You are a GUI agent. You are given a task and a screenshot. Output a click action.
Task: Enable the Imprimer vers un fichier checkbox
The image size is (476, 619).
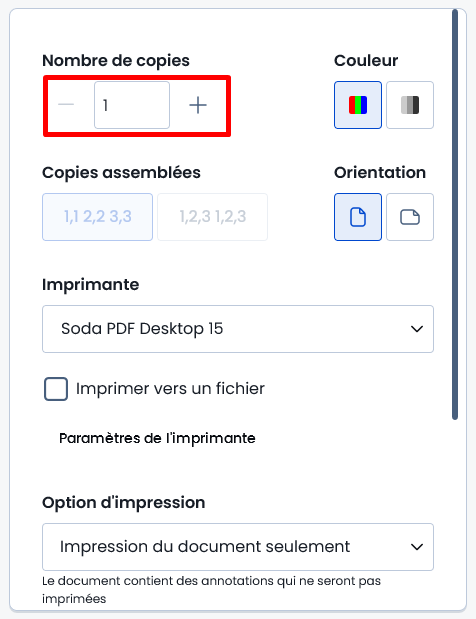[56, 389]
